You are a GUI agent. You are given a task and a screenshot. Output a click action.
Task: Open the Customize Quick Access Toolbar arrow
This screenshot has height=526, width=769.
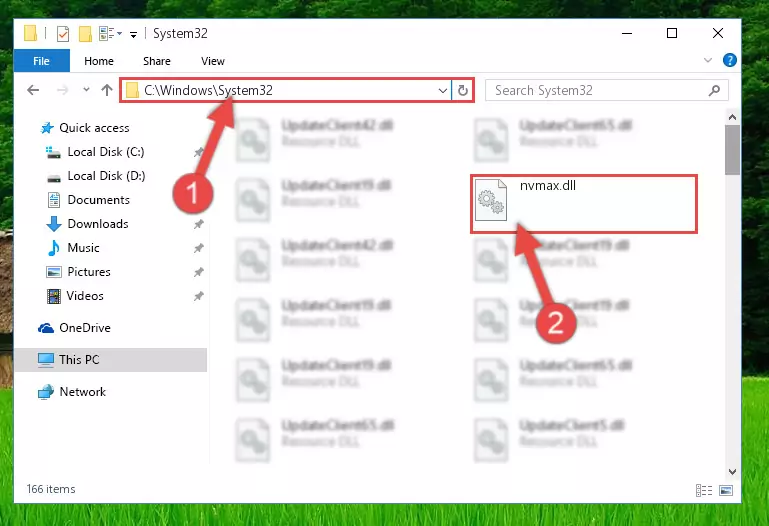click(x=133, y=34)
